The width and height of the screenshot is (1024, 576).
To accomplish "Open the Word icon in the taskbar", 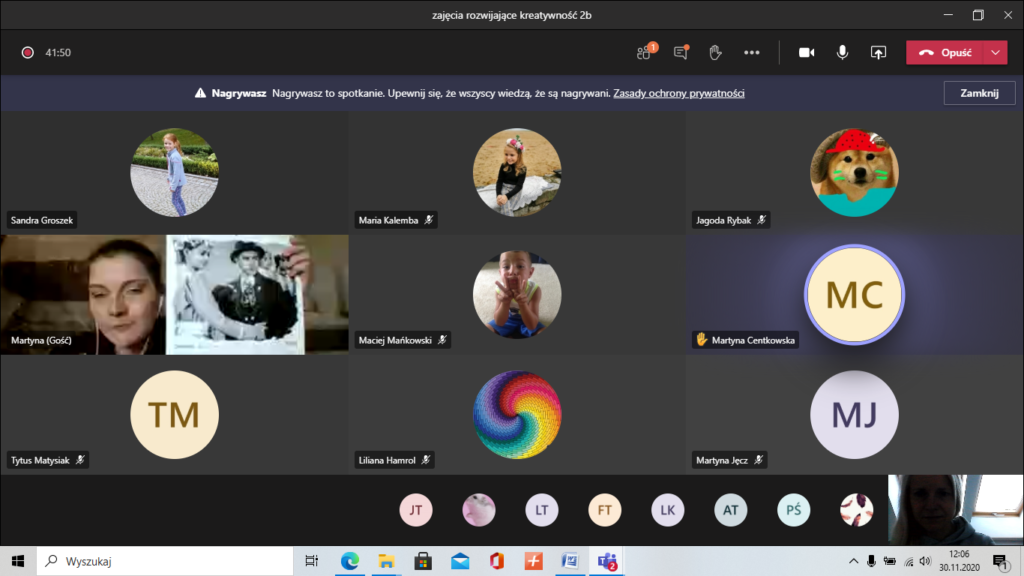I will pos(570,561).
